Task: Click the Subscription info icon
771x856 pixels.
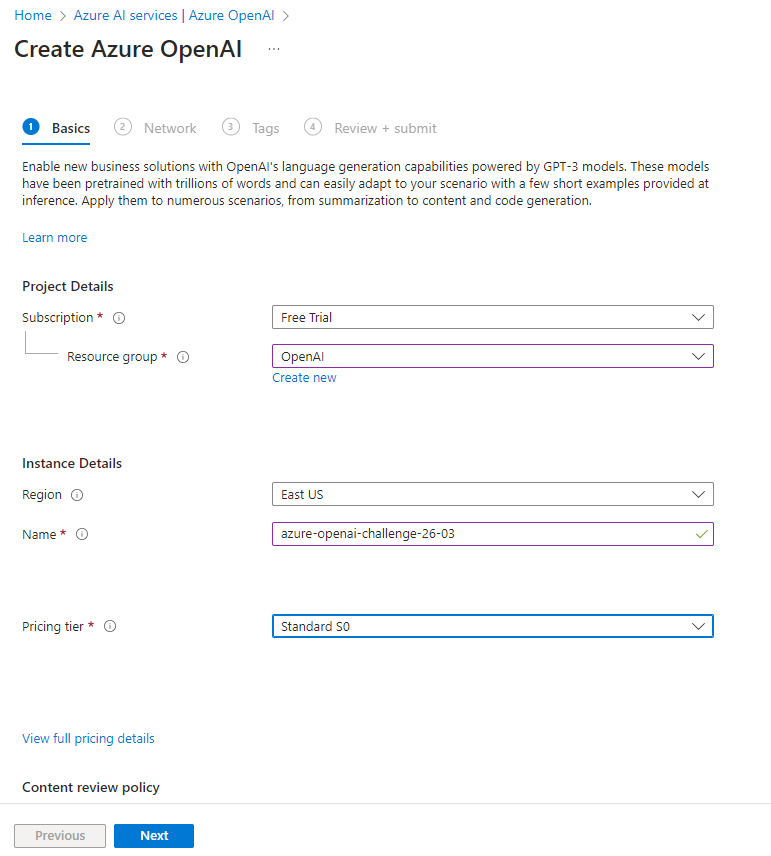Action: coord(119,318)
